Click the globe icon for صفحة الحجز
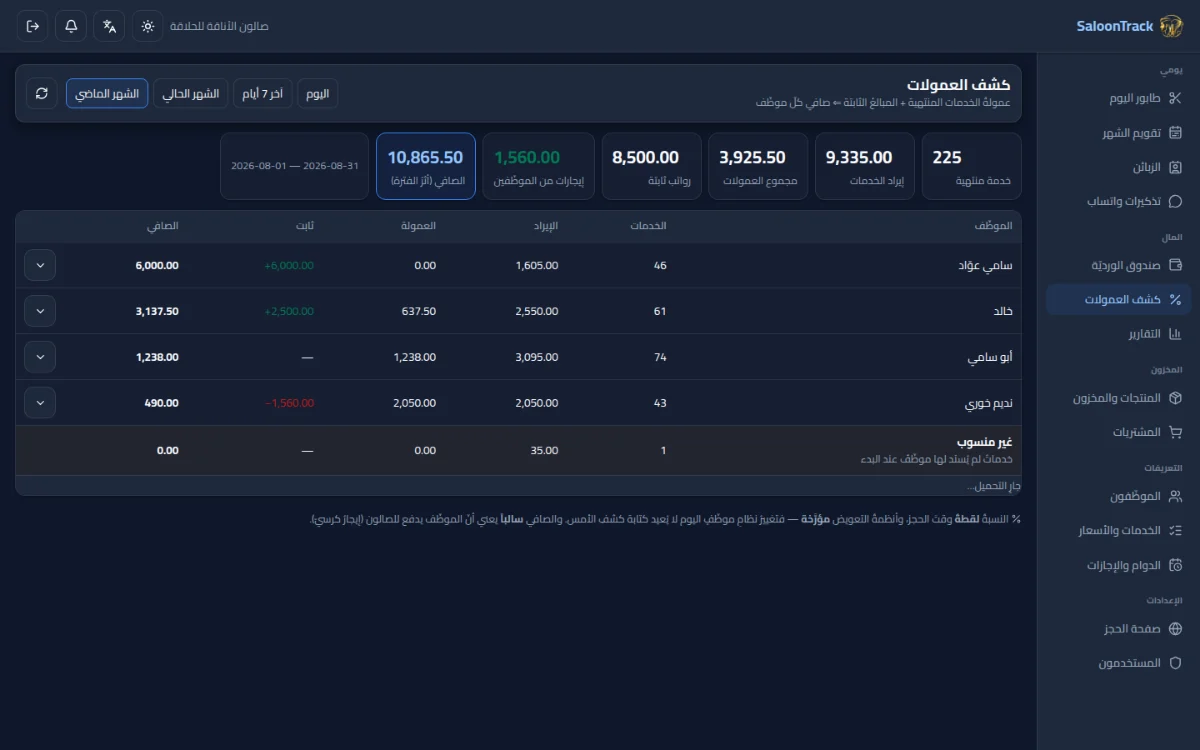This screenshot has height=750, width=1200. coord(1175,629)
